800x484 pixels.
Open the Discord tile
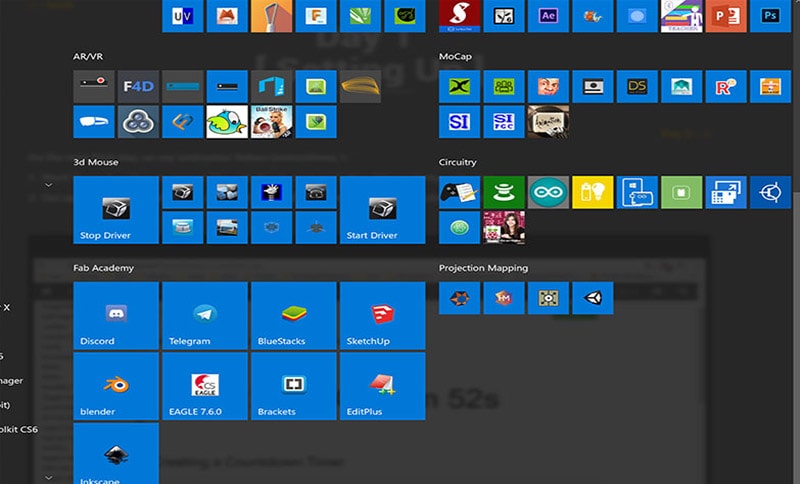[x=116, y=316]
